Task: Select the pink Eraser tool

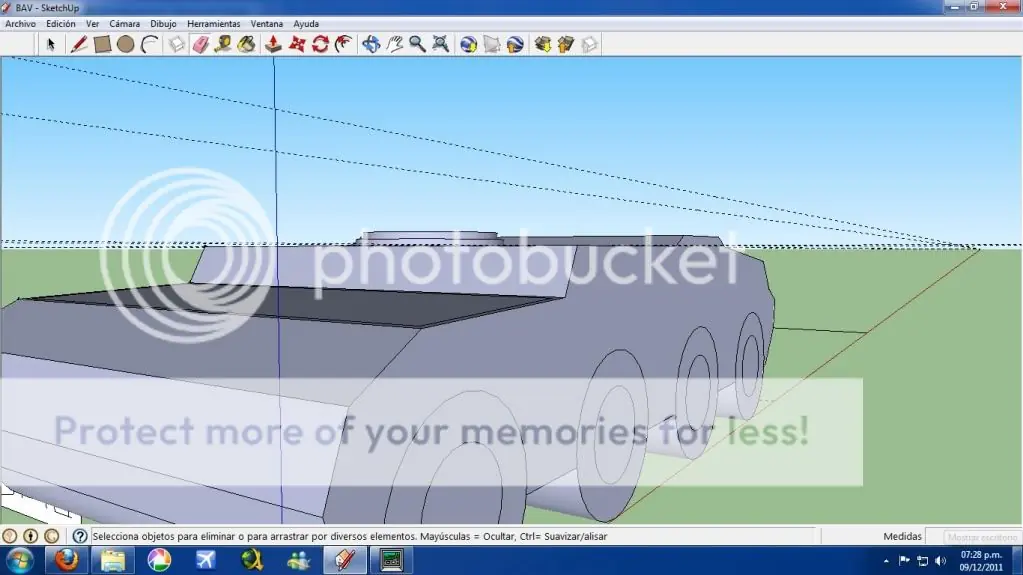Action: tap(200, 44)
